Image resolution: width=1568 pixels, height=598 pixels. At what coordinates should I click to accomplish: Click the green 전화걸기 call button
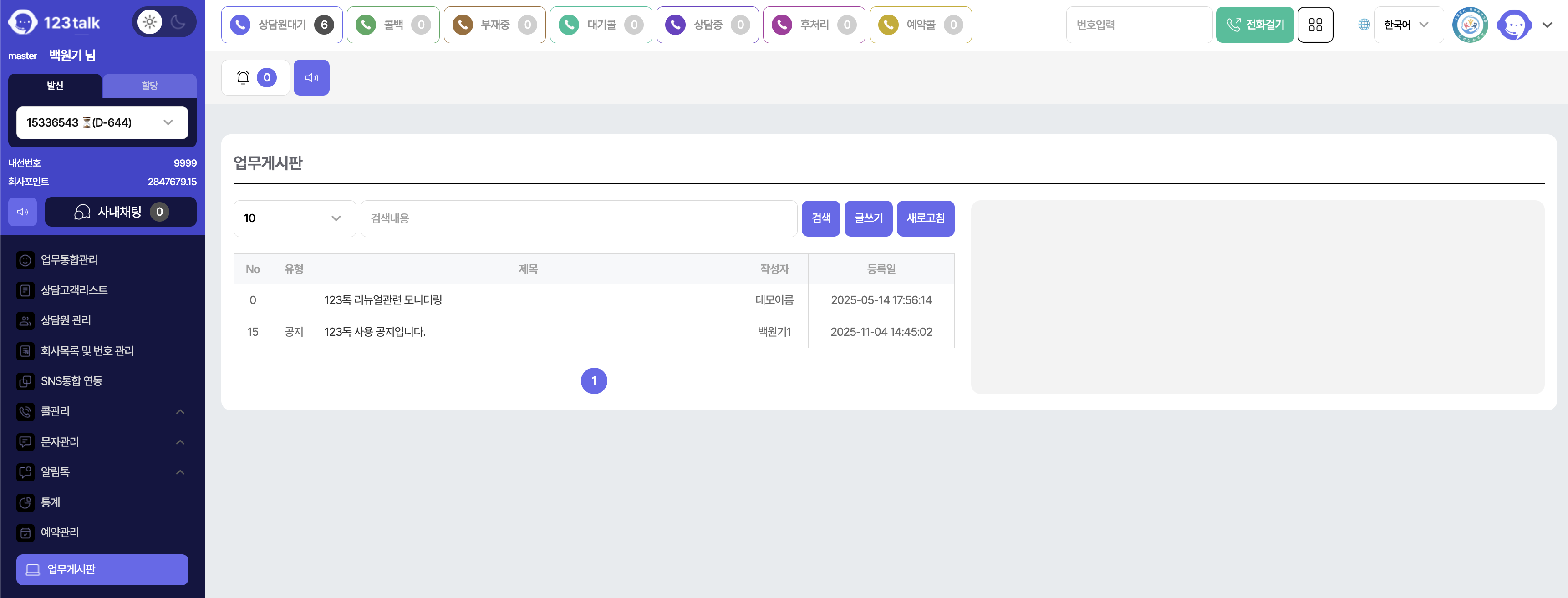click(1254, 25)
